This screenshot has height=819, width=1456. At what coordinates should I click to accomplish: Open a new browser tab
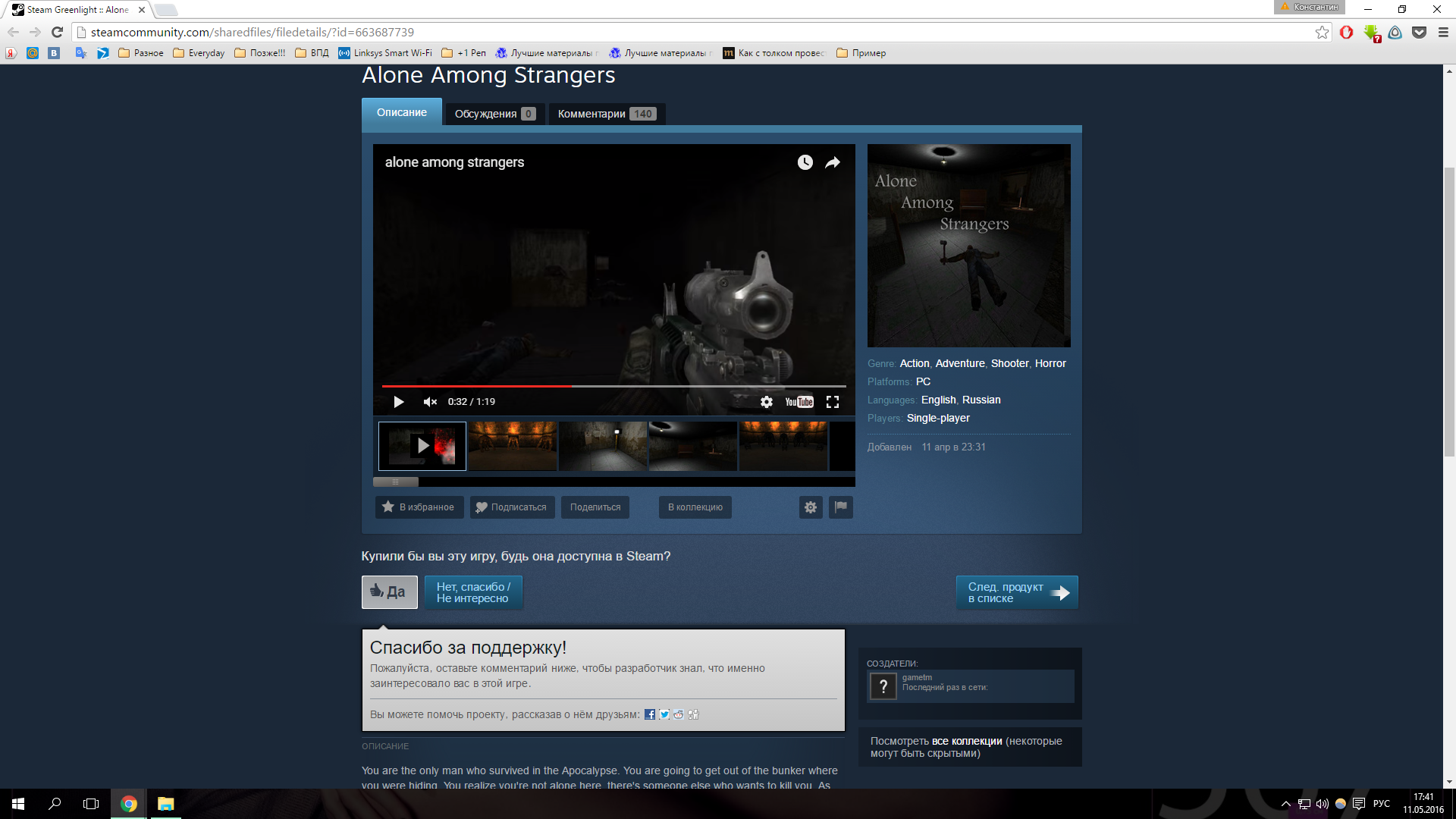click(165, 10)
